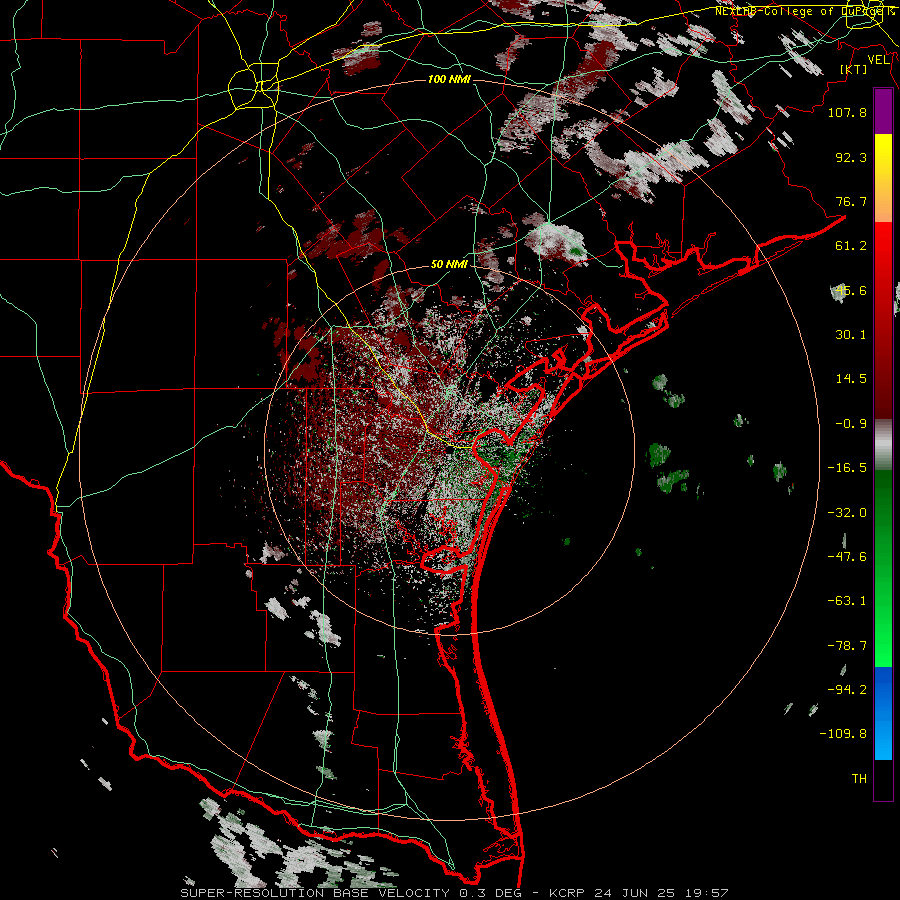Image resolution: width=900 pixels, height=900 pixels.
Task: Click the -63.1 value on velocity scale
Action: click(x=847, y=601)
